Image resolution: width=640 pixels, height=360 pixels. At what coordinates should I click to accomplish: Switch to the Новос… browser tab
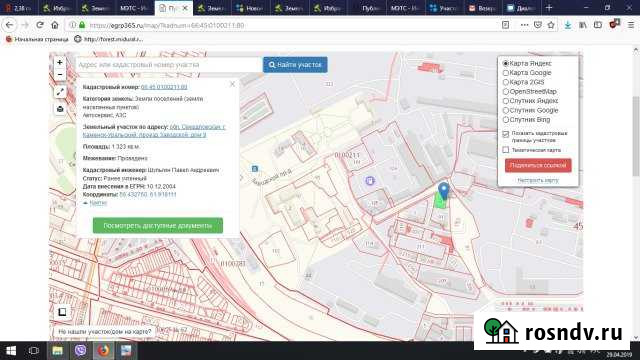pyautogui.click(x=250, y=8)
